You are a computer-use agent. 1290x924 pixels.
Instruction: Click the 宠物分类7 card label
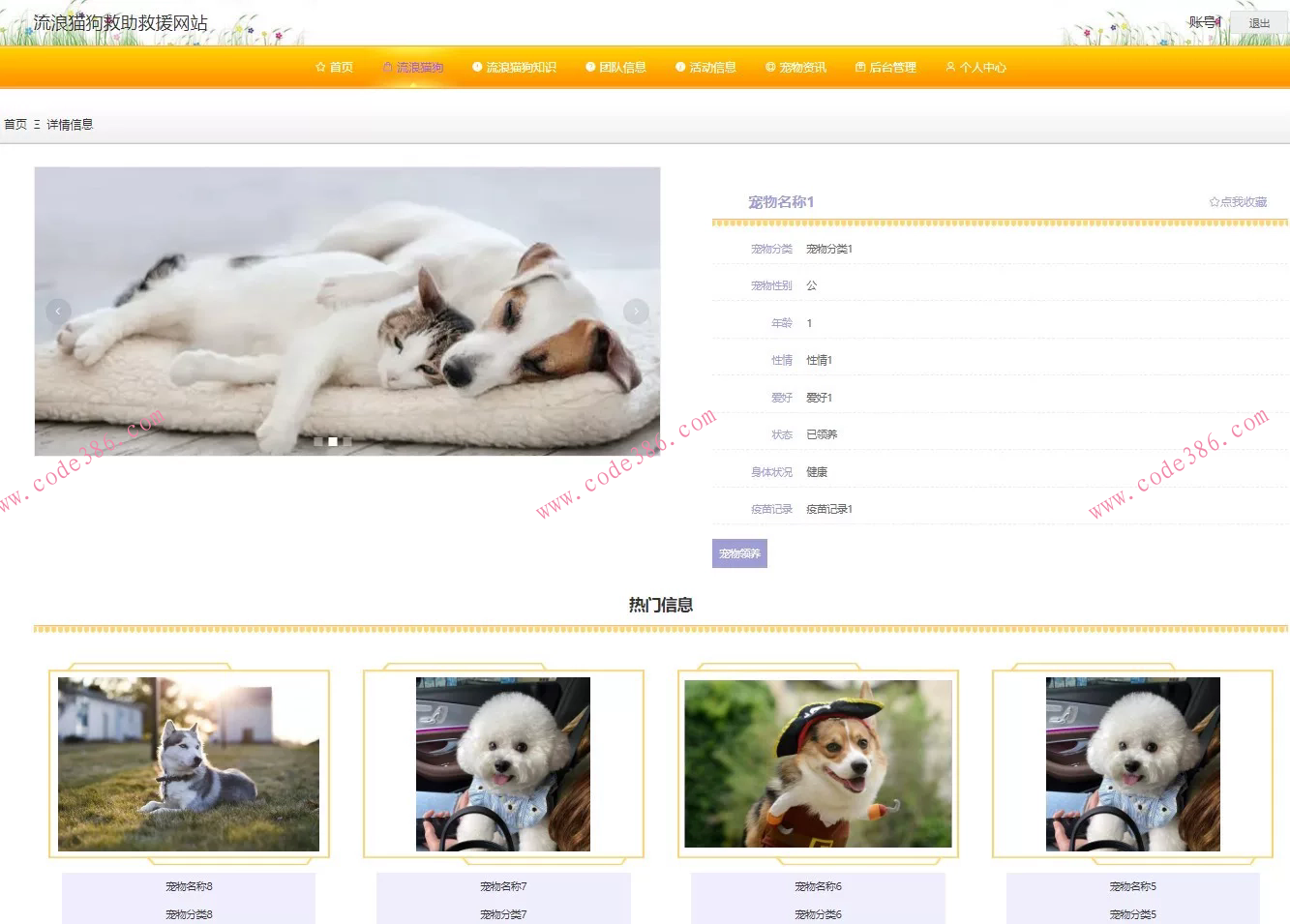tap(503, 914)
